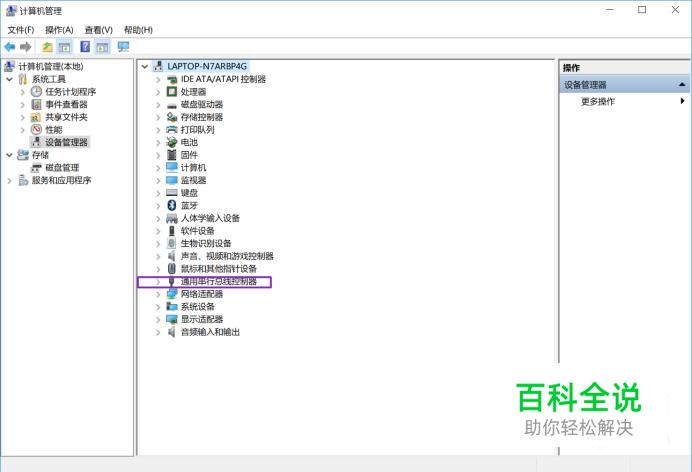Click the 任务计划程序 clock icon
This screenshot has height=472, width=692.
pos(36,92)
